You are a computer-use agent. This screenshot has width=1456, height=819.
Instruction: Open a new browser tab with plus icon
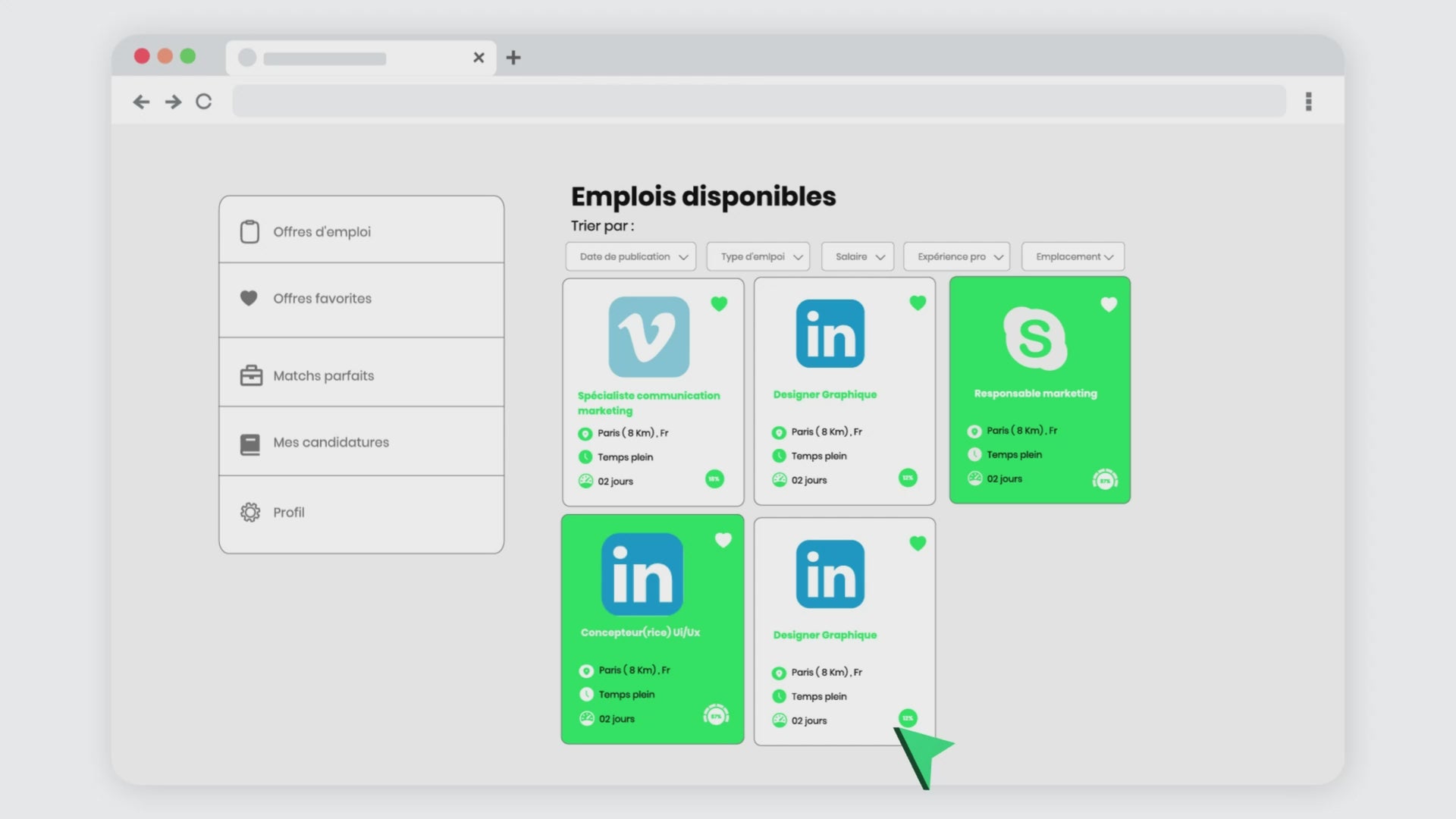pos(513,58)
